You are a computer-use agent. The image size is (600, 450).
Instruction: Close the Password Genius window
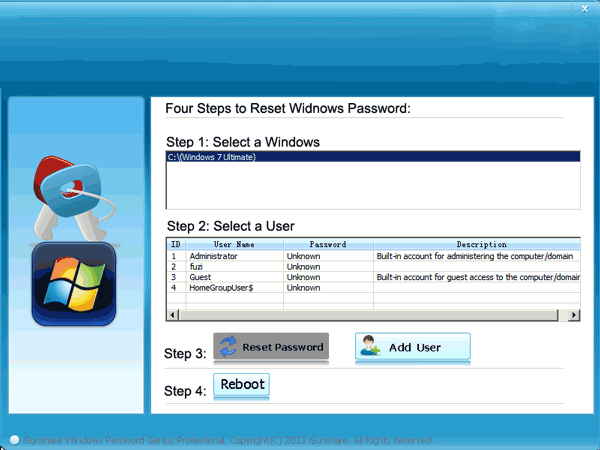click(x=585, y=8)
